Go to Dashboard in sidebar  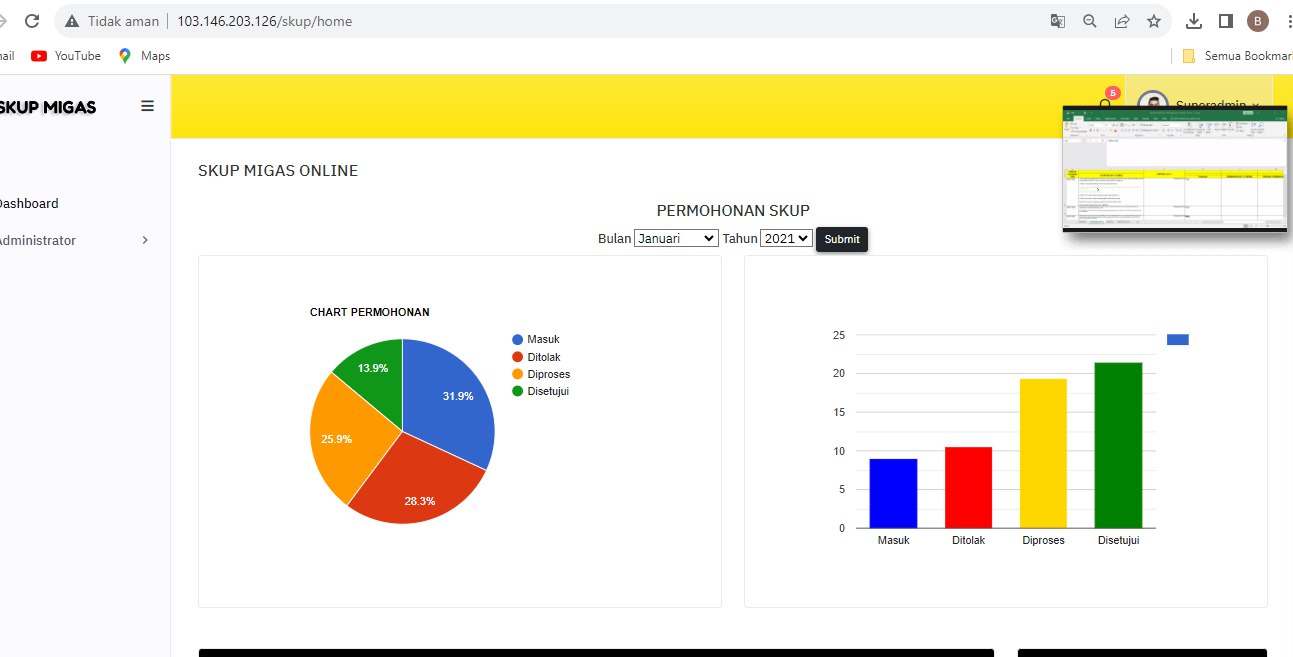point(28,203)
